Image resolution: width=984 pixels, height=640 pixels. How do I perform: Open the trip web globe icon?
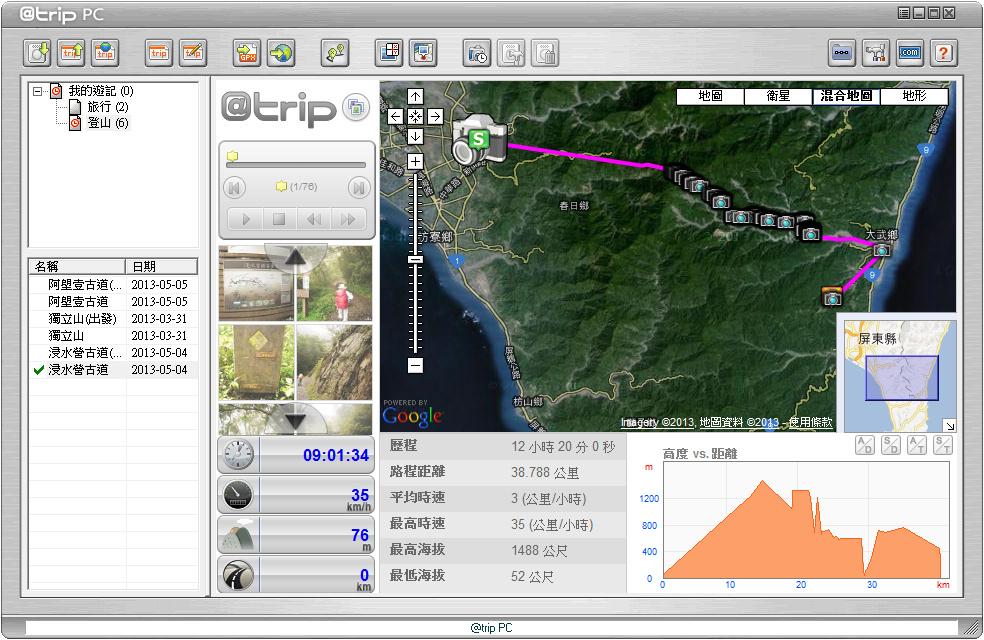click(x=105, y=53)
